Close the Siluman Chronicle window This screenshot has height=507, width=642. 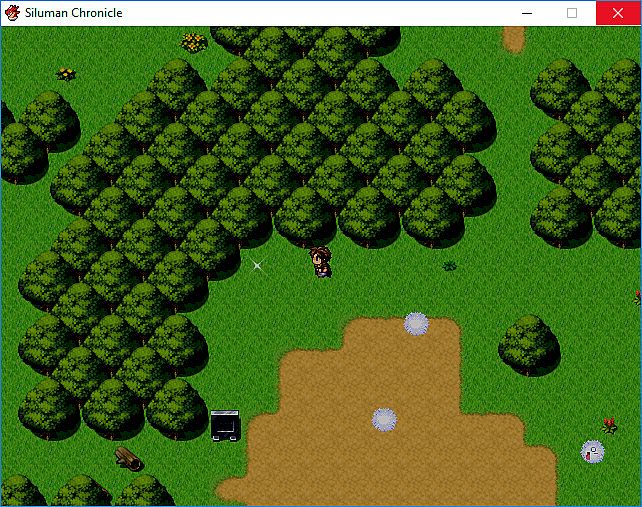click(x=618, y=13)
